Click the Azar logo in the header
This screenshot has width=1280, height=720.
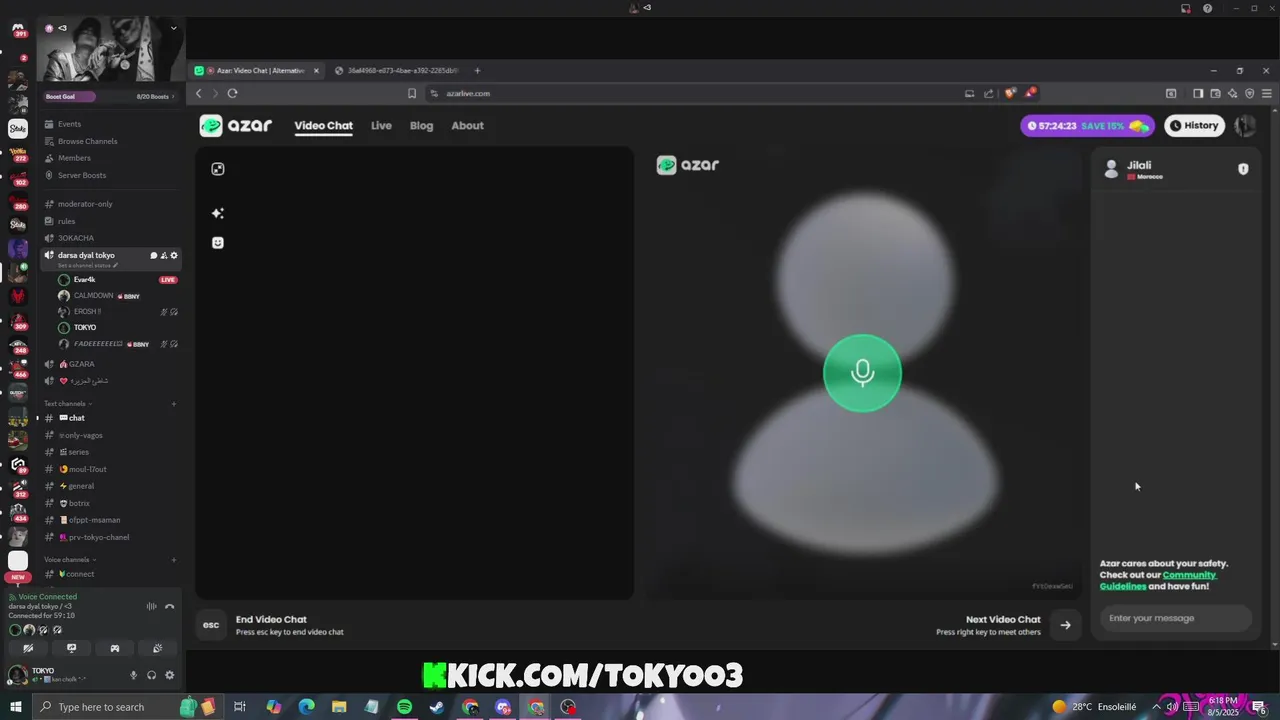tap(235, 125)
